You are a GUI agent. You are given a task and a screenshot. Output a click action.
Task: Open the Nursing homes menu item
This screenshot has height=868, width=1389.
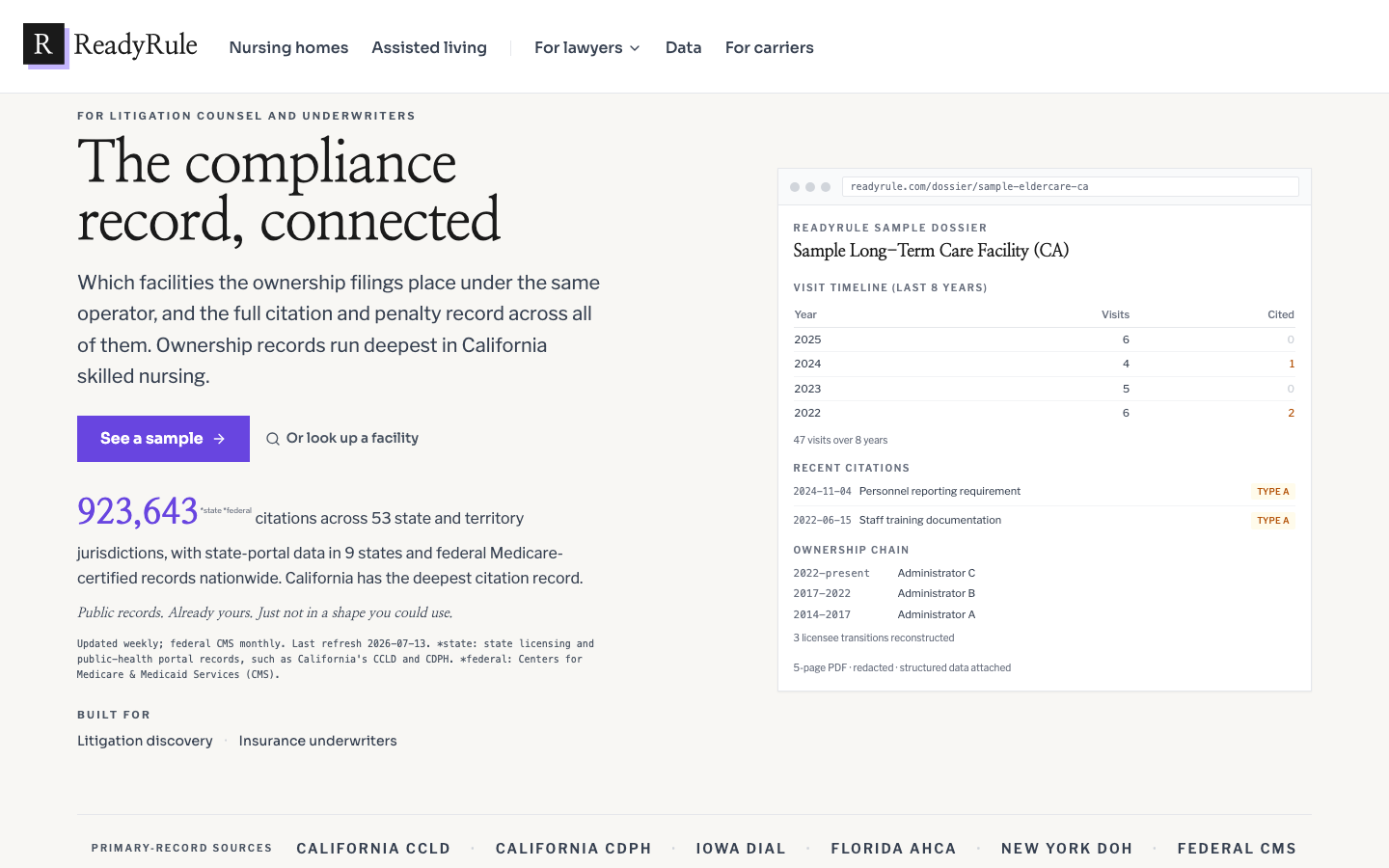pos(288,47)
